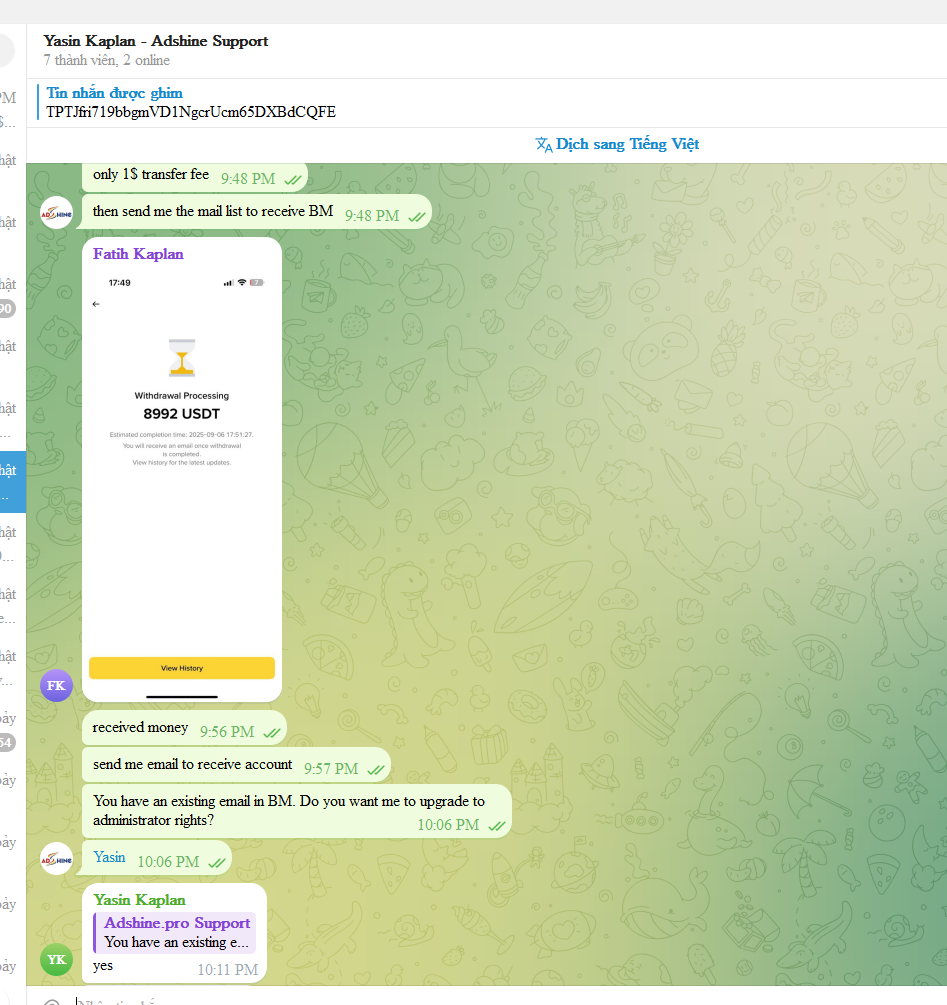The width and height of the screenshot is (947, 1005).
Task: Select 'send me email to receive account' message
Action: (x=236, y=765)
